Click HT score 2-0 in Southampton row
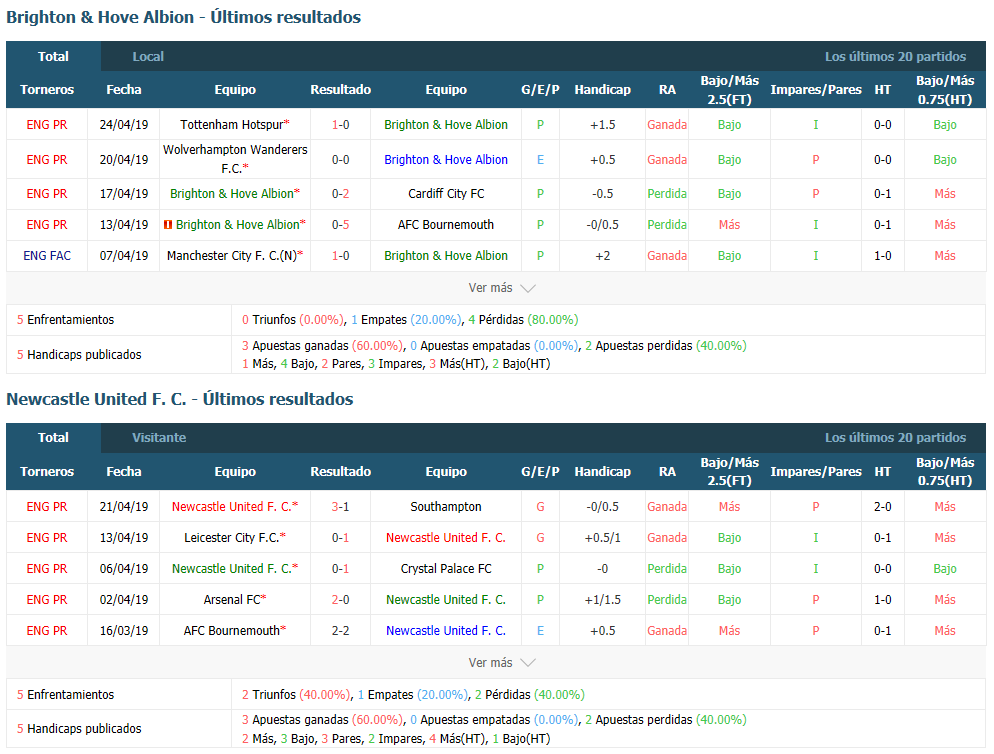994x754 pixels. 882,507
